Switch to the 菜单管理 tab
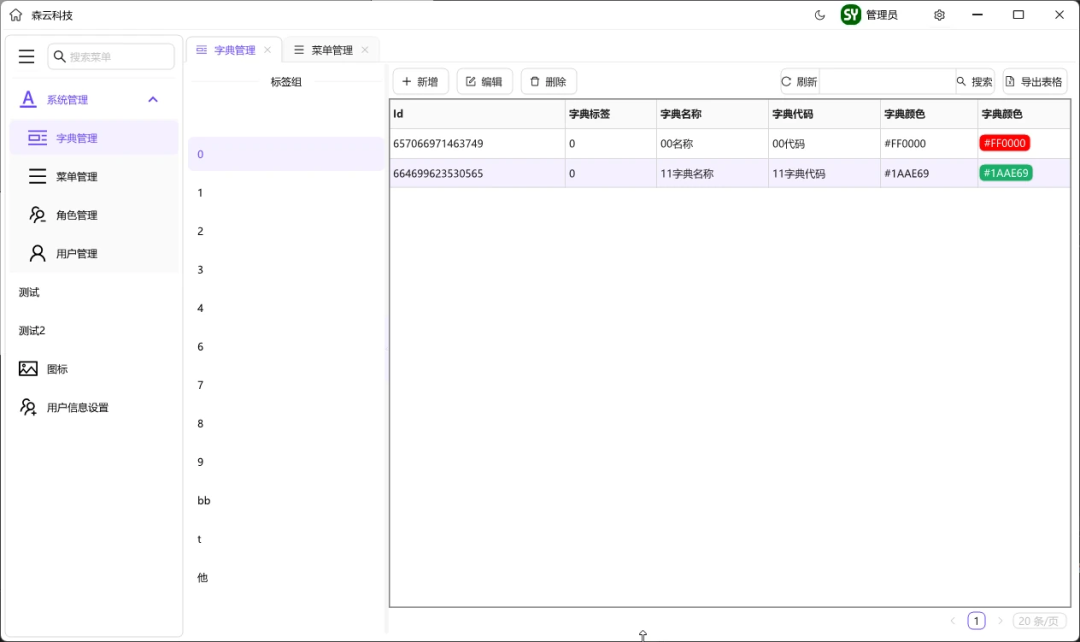Viewport: 1080px width, 642px height. coord(331,50)
